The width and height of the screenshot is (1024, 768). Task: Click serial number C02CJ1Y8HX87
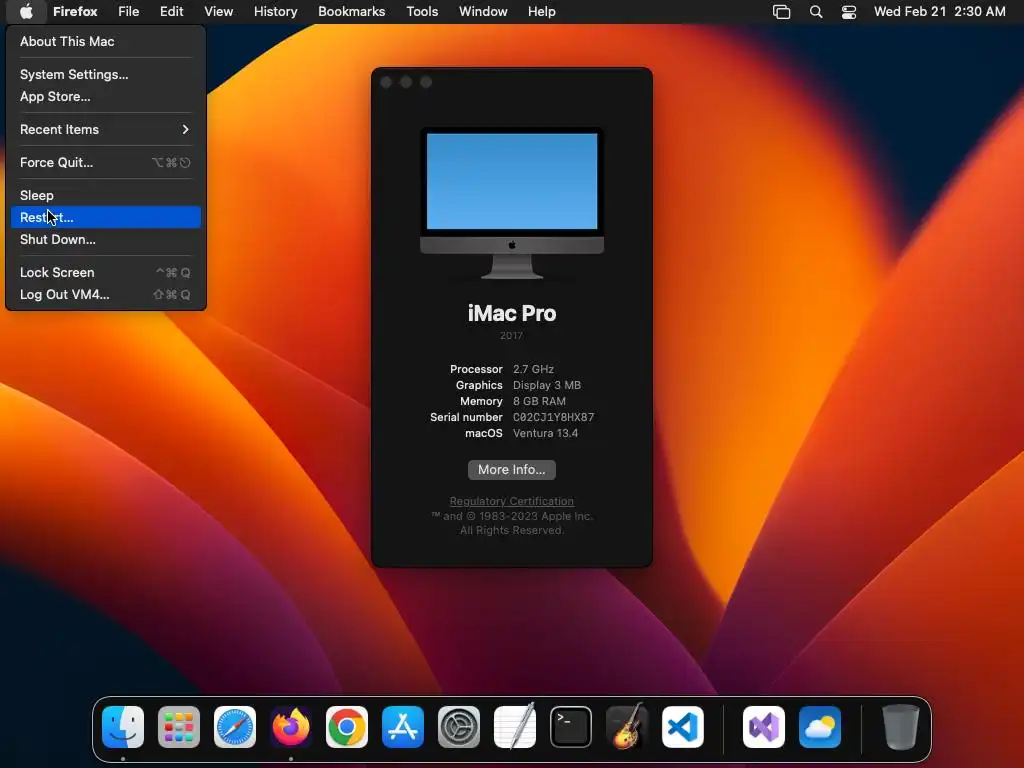point(554,417)
